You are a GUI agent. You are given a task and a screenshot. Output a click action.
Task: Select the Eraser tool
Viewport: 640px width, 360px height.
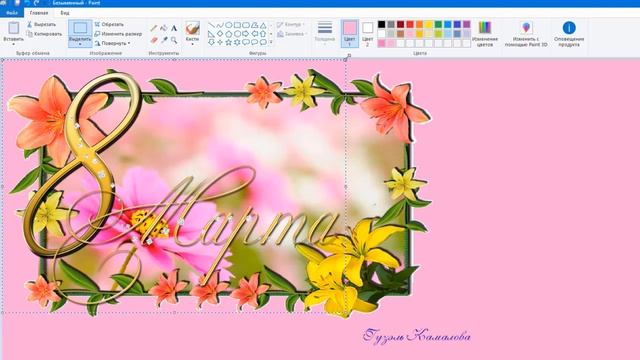[154, 40]
